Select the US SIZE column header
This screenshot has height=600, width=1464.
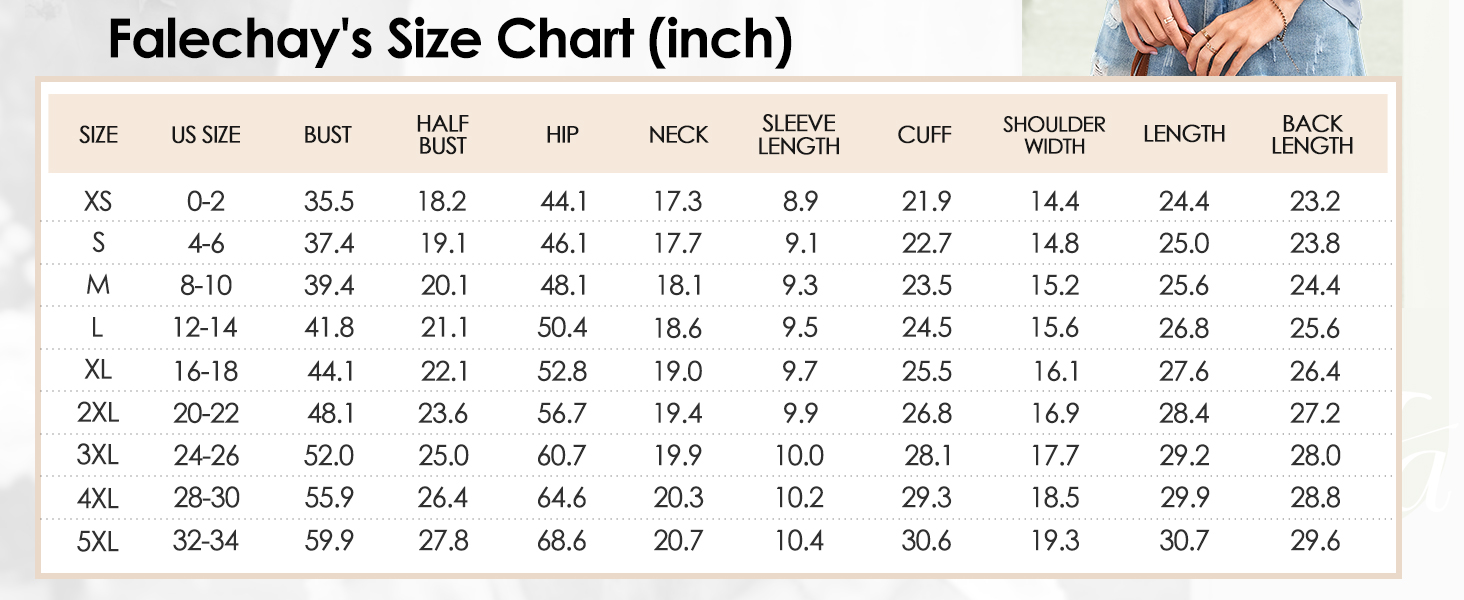(x=205, y=135)
